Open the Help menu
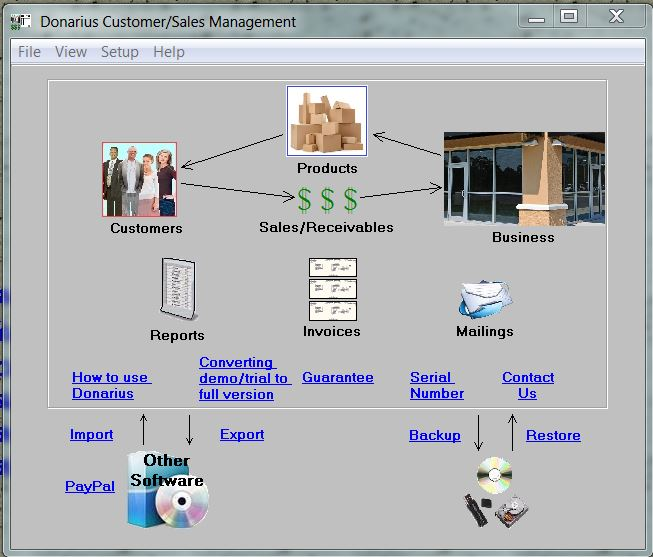653x557 pixels. [169, 52]
